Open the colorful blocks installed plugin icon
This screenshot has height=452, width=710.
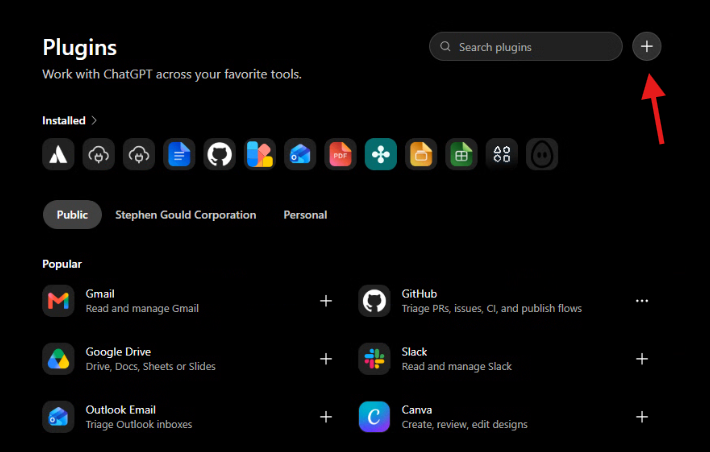tap(260, 154)
